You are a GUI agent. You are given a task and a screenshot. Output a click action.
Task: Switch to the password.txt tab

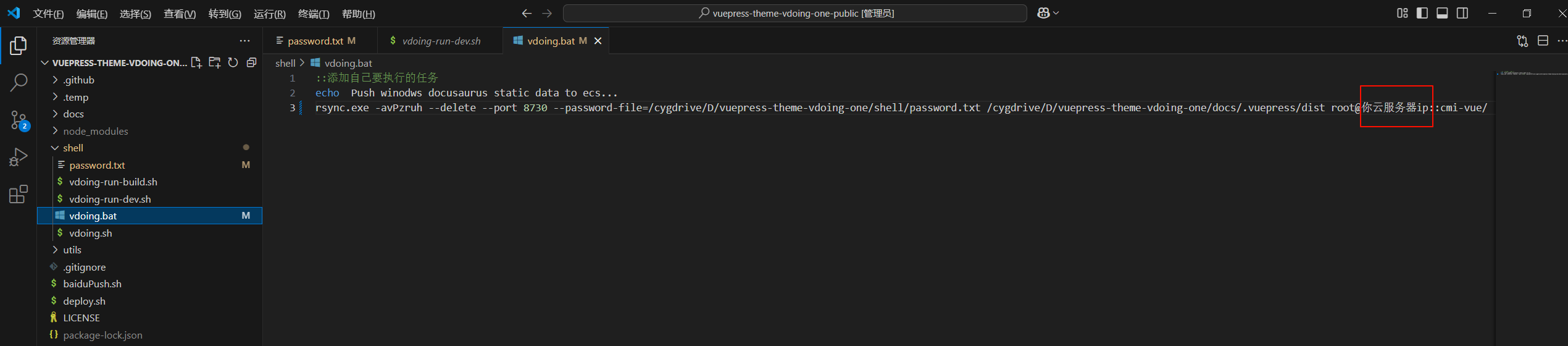[320, 41]
